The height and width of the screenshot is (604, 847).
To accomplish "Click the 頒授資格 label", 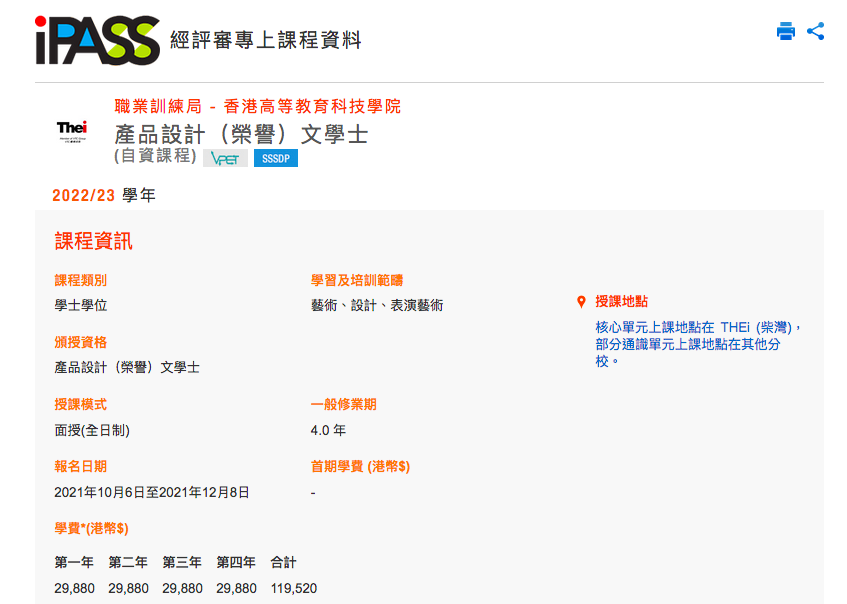I will (80, 342).
